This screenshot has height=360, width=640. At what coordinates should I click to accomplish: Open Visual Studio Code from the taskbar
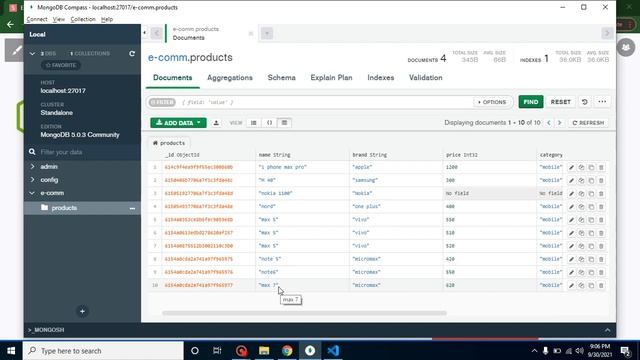(333, 351)
